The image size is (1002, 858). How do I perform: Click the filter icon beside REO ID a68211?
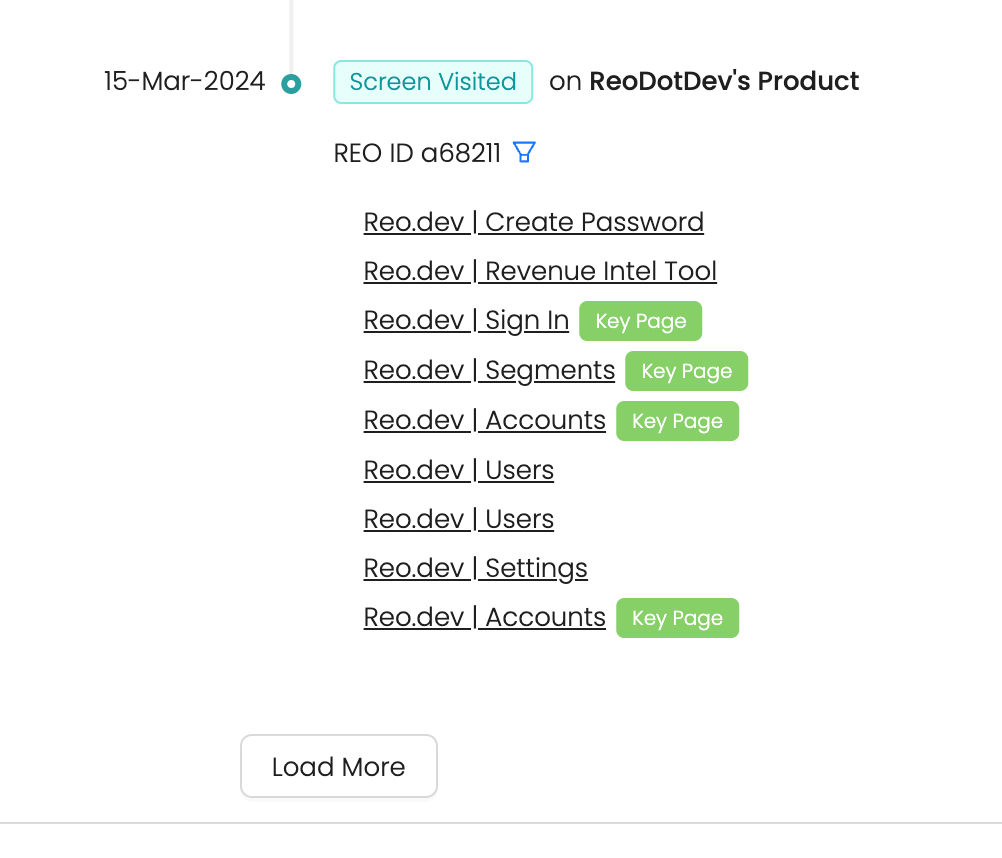coord(524,153)
